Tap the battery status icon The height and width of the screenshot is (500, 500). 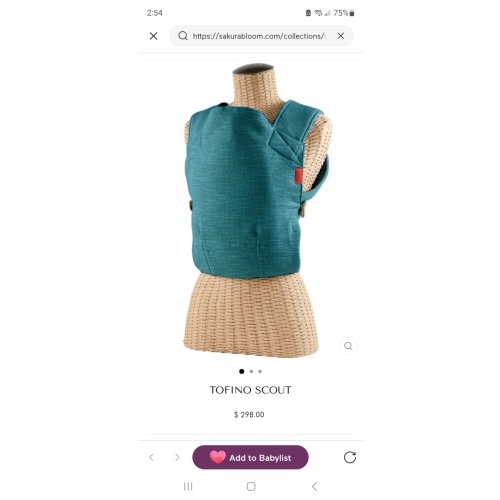[352, 13]
